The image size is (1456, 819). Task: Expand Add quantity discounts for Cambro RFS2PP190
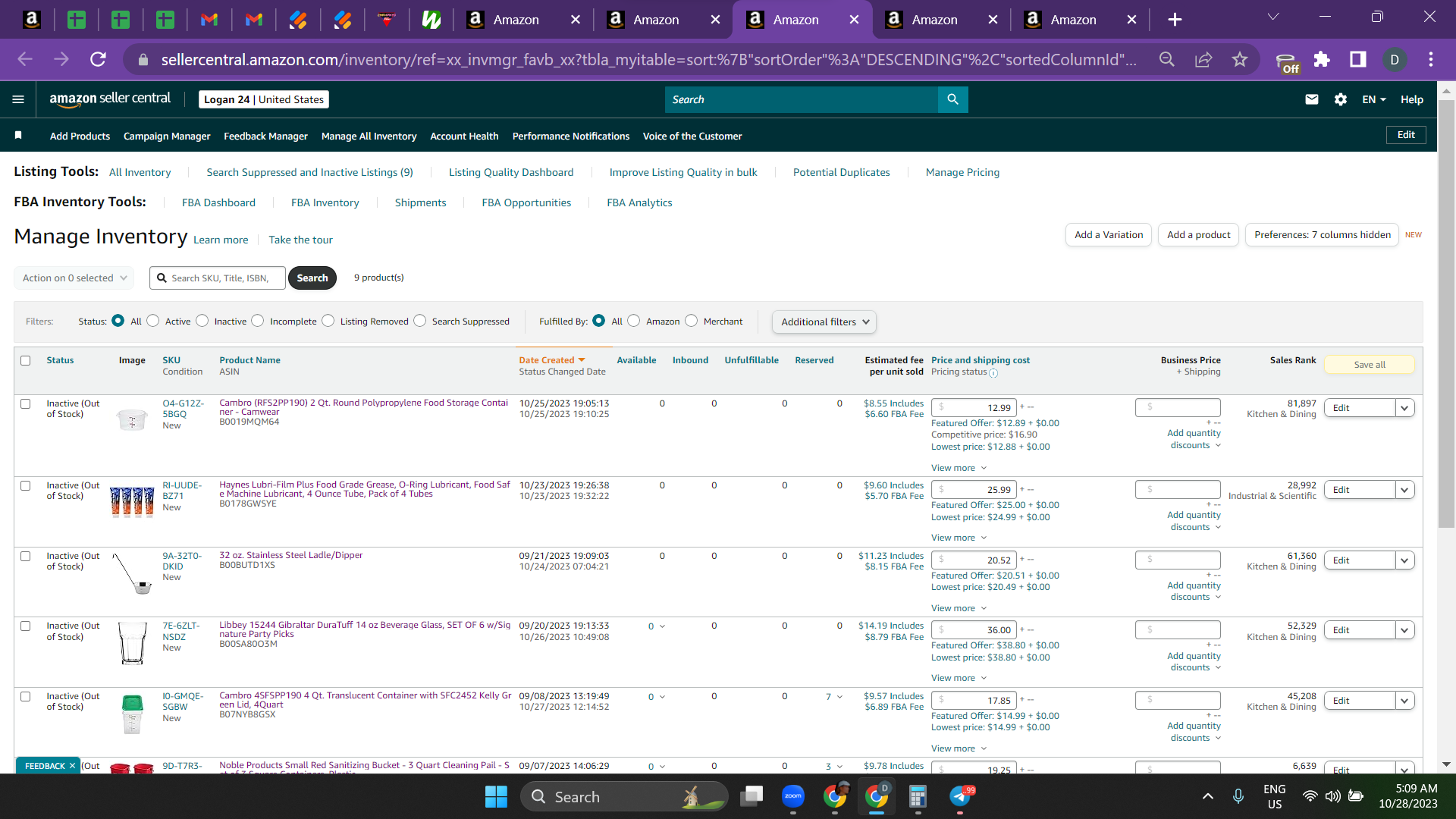click(x=1194, y=439)
